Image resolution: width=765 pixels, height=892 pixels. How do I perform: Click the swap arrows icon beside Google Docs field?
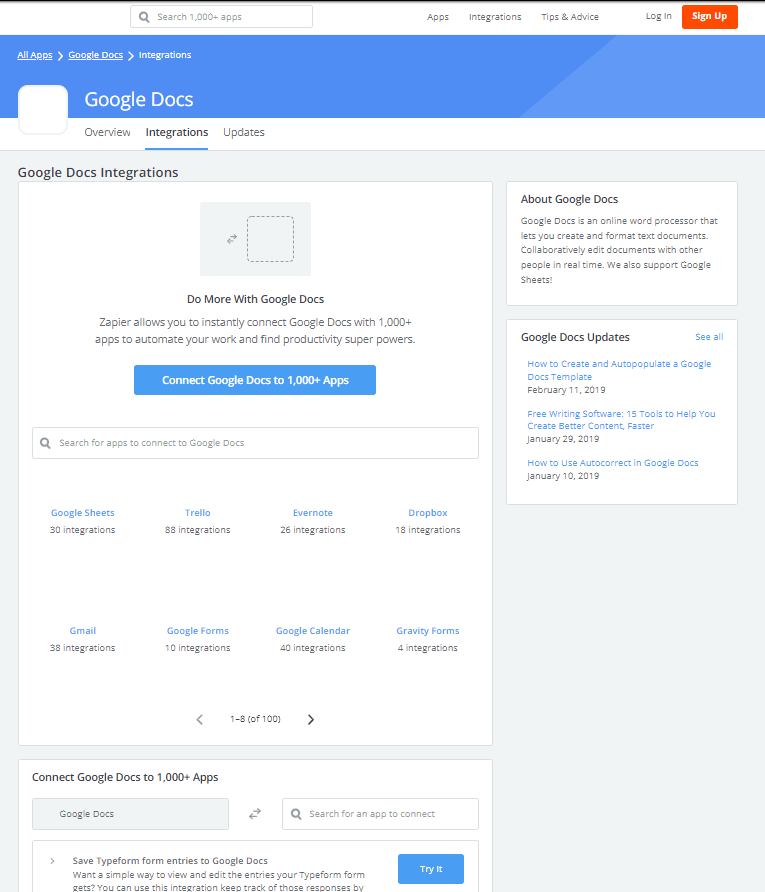pyautogui.click(x=255, y=813)
